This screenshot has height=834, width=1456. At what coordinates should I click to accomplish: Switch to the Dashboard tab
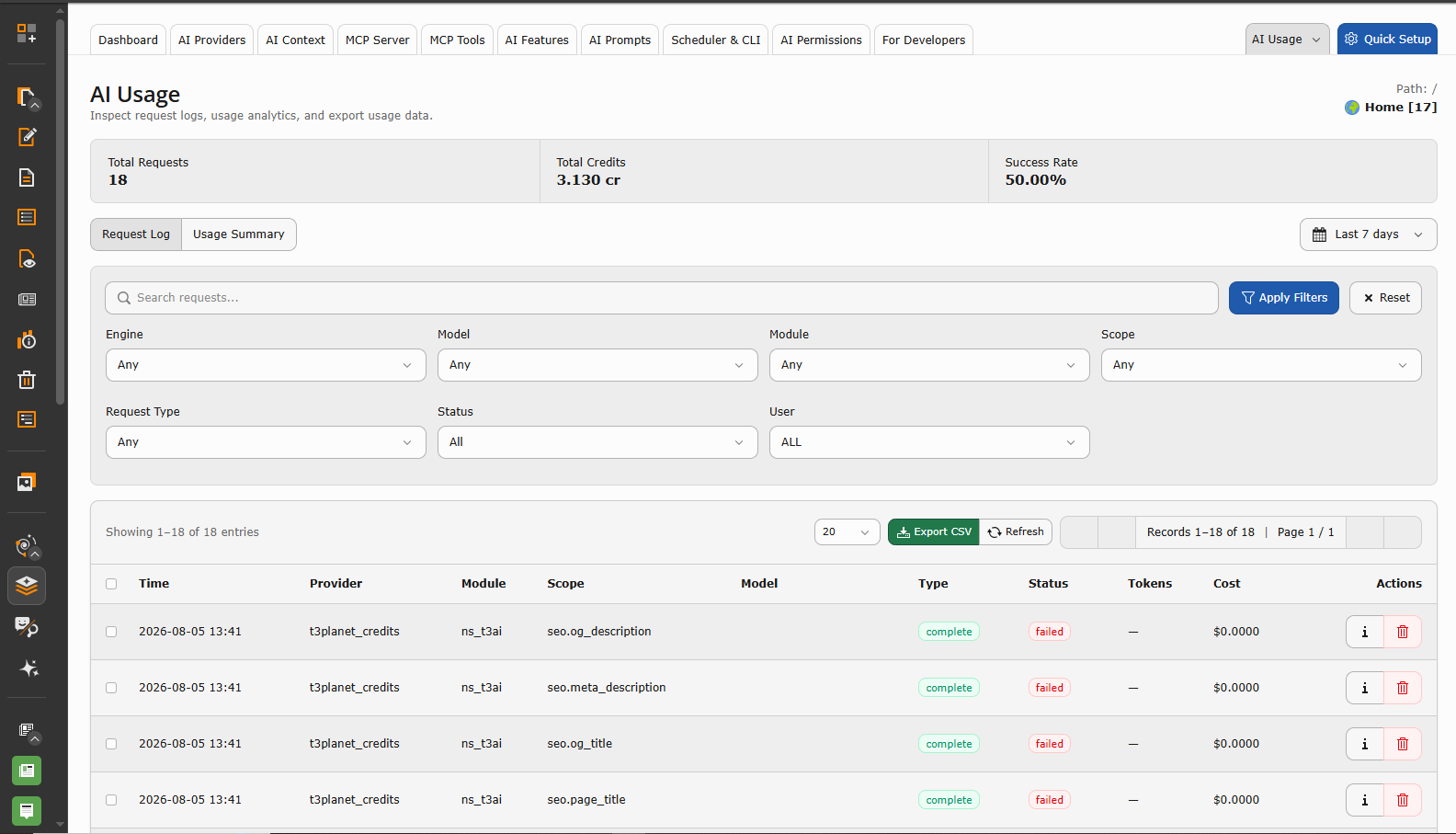click(x=128, y=40)
